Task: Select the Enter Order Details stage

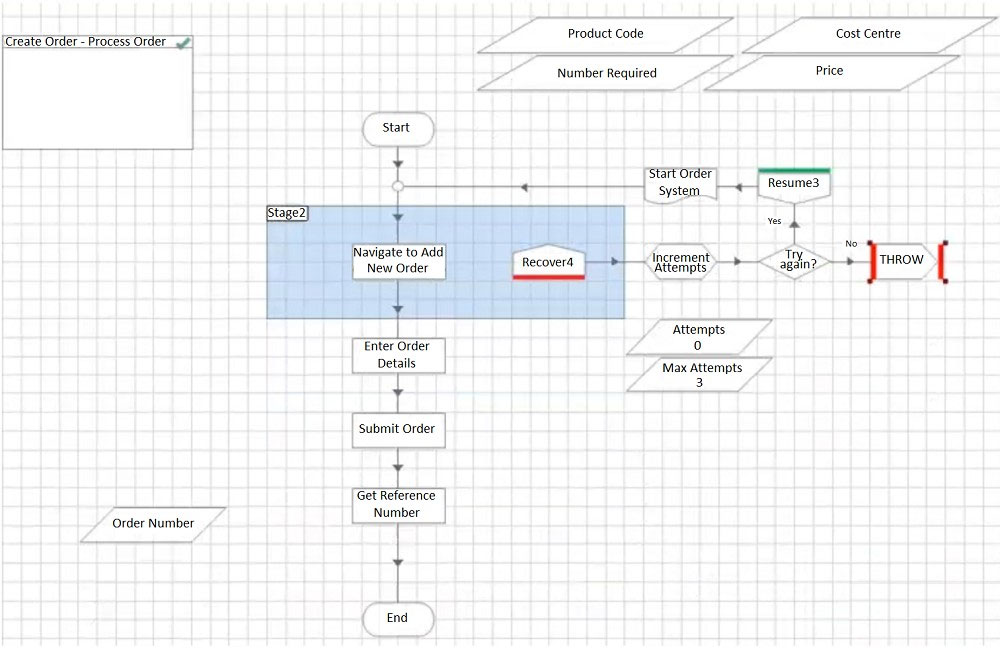Action: click(x=397, y=355)
